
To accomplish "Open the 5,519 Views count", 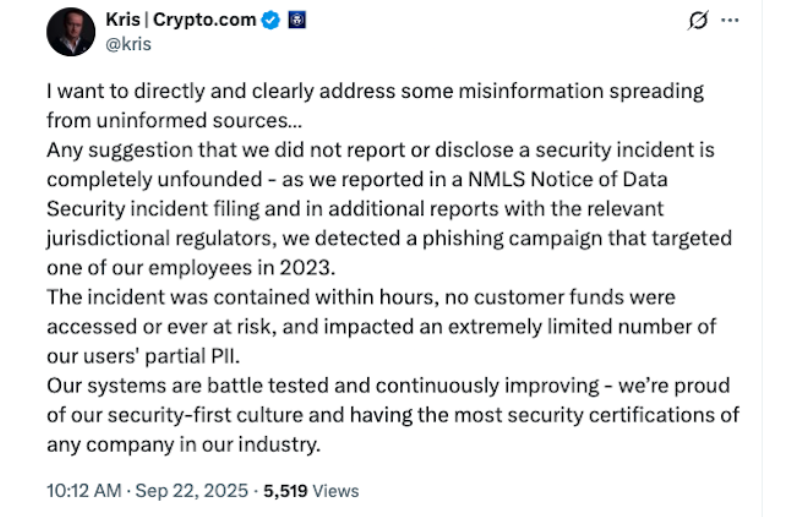I will (x=284, y=491).
